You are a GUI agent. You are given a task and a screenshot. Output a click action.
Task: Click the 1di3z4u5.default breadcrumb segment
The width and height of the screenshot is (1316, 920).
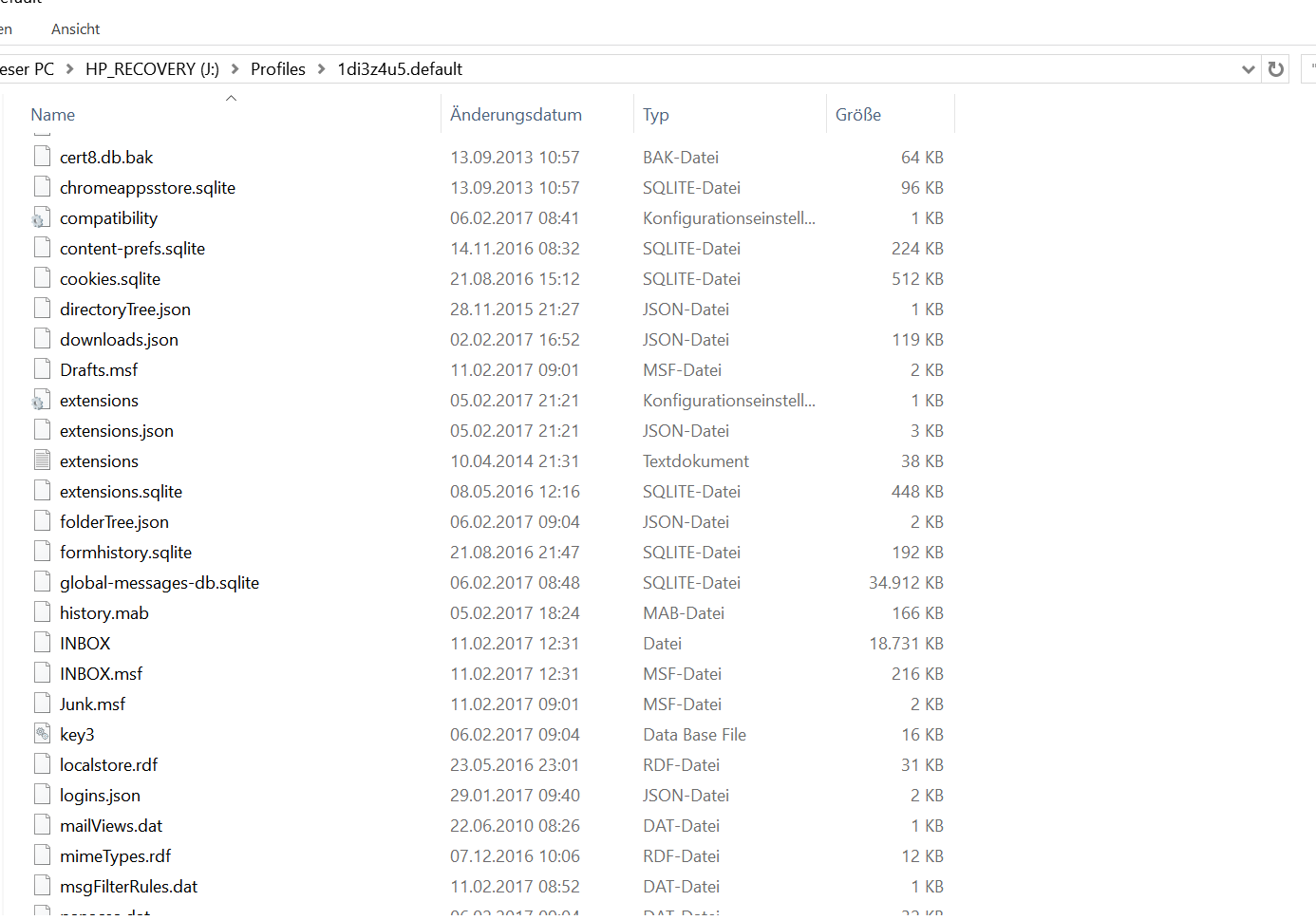[400, 69]
